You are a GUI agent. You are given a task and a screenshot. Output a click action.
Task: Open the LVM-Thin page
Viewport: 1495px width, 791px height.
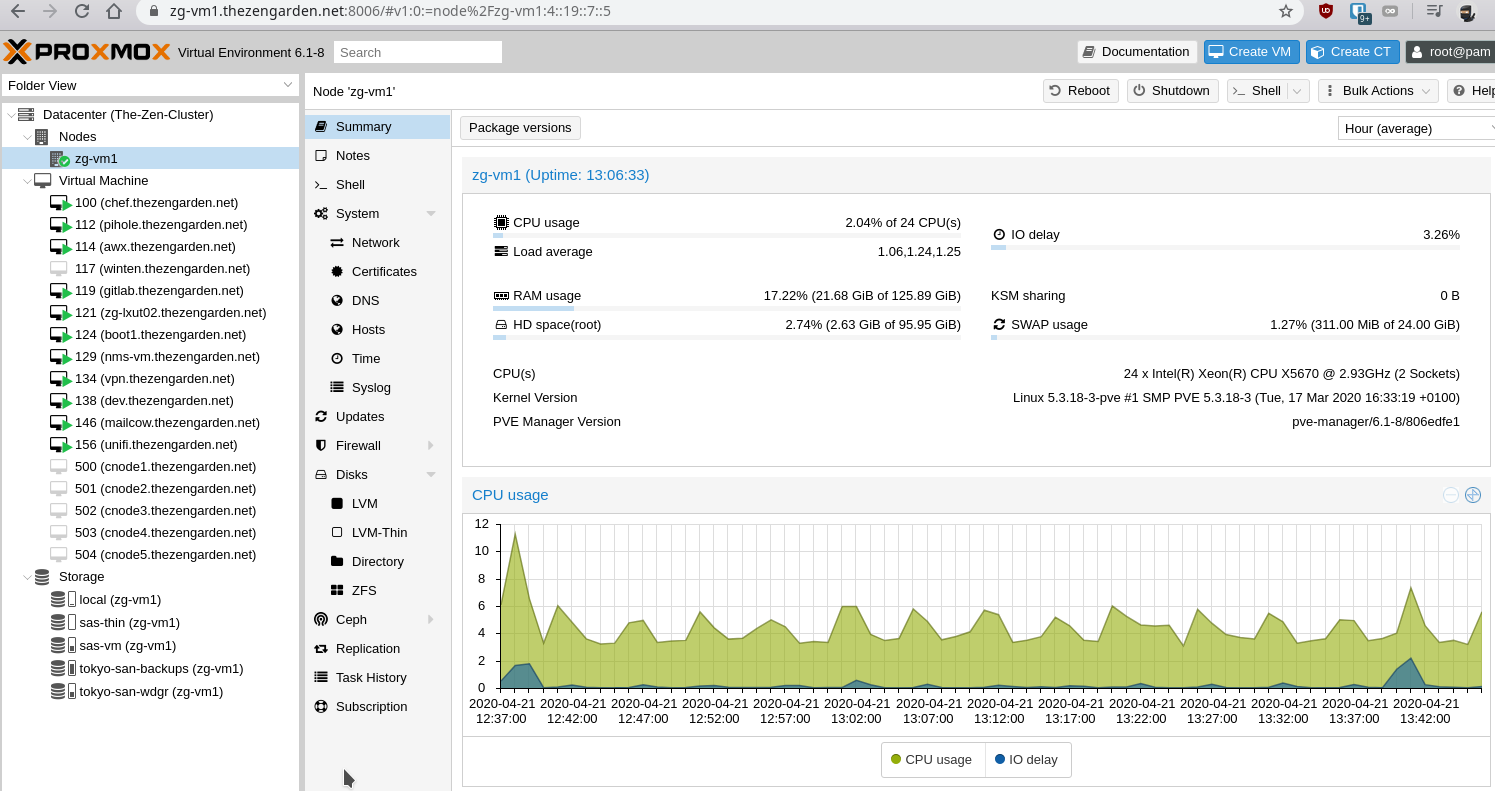click(x=377, y=532)
